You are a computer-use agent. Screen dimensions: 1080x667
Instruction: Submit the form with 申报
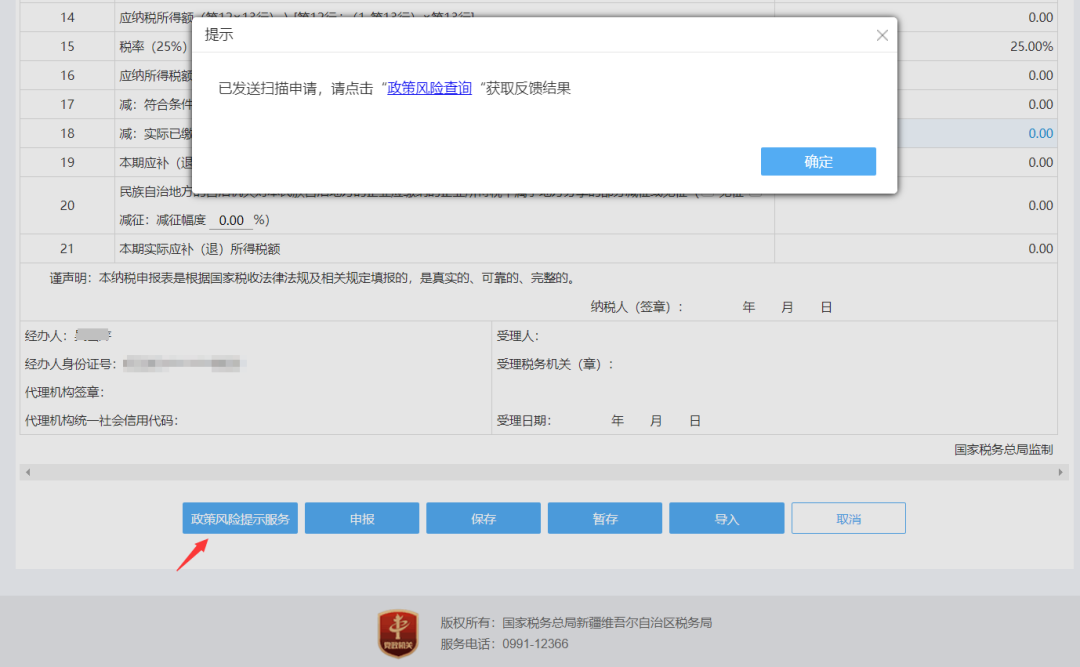click(x=362, y=518)
